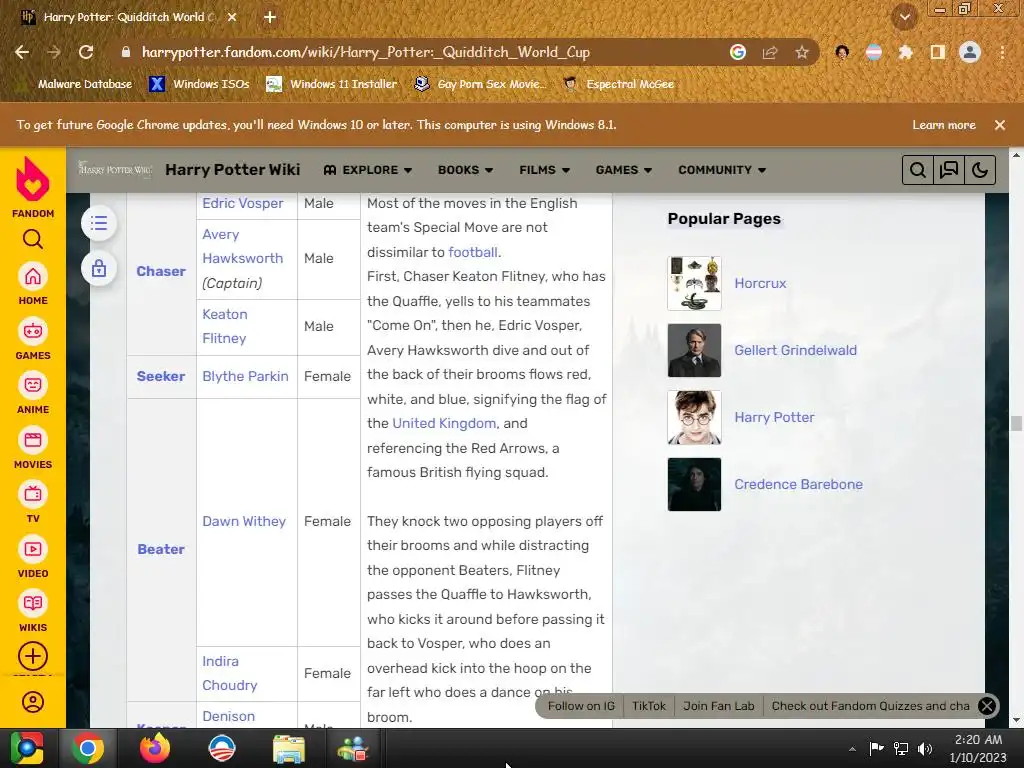Click the Horcrux thumbnail image
Screen dimensions: 1024x768
(694, 283)
